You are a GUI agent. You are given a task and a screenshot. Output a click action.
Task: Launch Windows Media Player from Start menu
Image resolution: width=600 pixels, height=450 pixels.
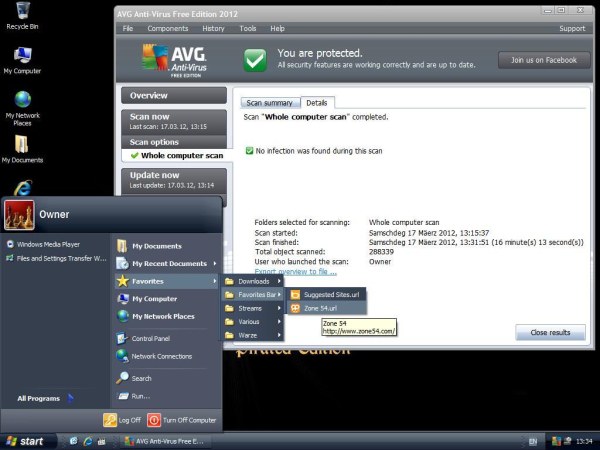coord(48,244)
